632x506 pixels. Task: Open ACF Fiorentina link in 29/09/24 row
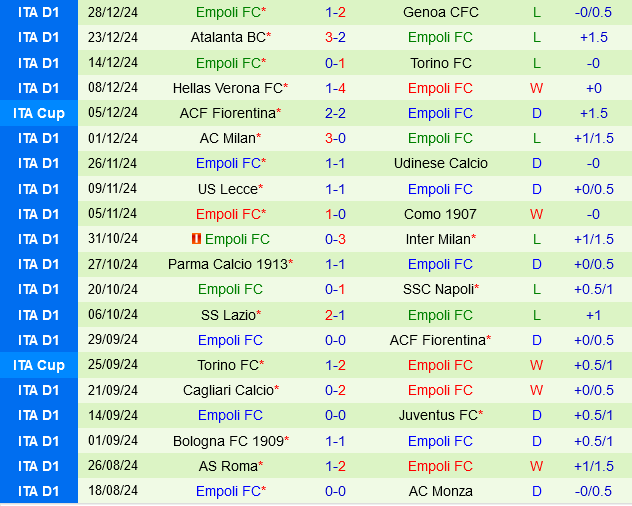click(438, 340)
